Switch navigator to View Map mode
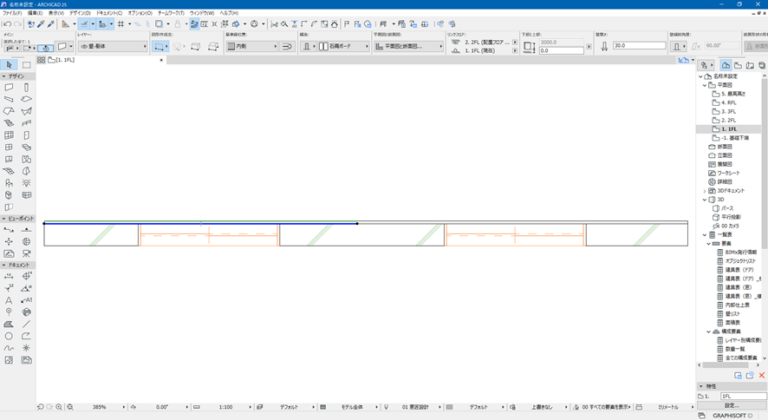Image resolution: width=768 pixels, height=420 pixels. [x=738, y=65]
